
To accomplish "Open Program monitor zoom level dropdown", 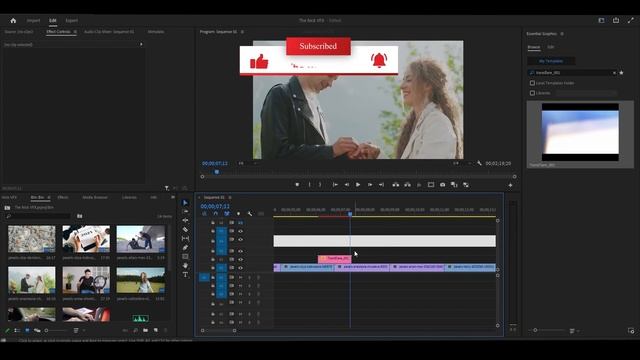I will pyautogui.click(x=246, y=163).
